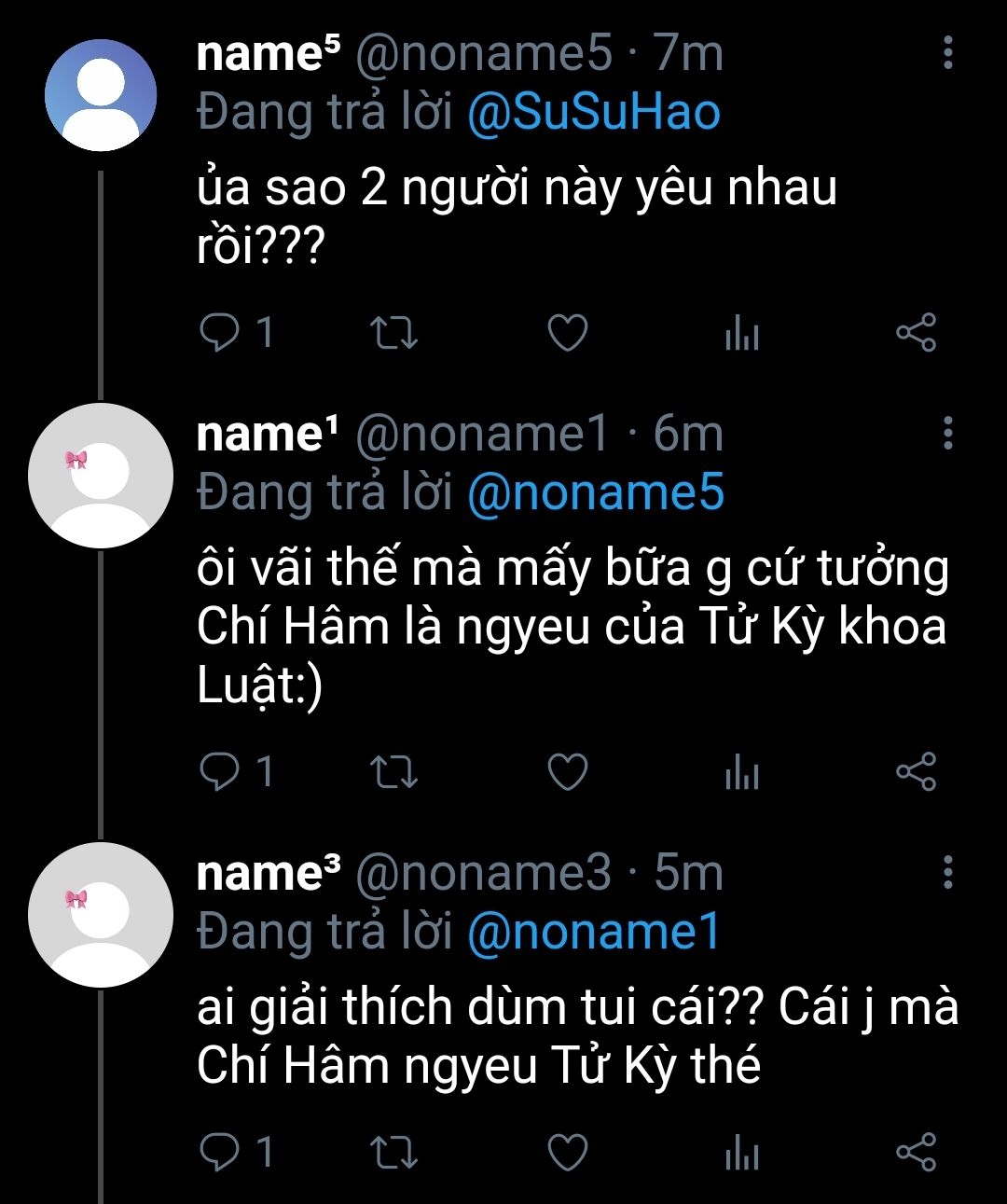Retweet the post by @noname1

[393, 772]
